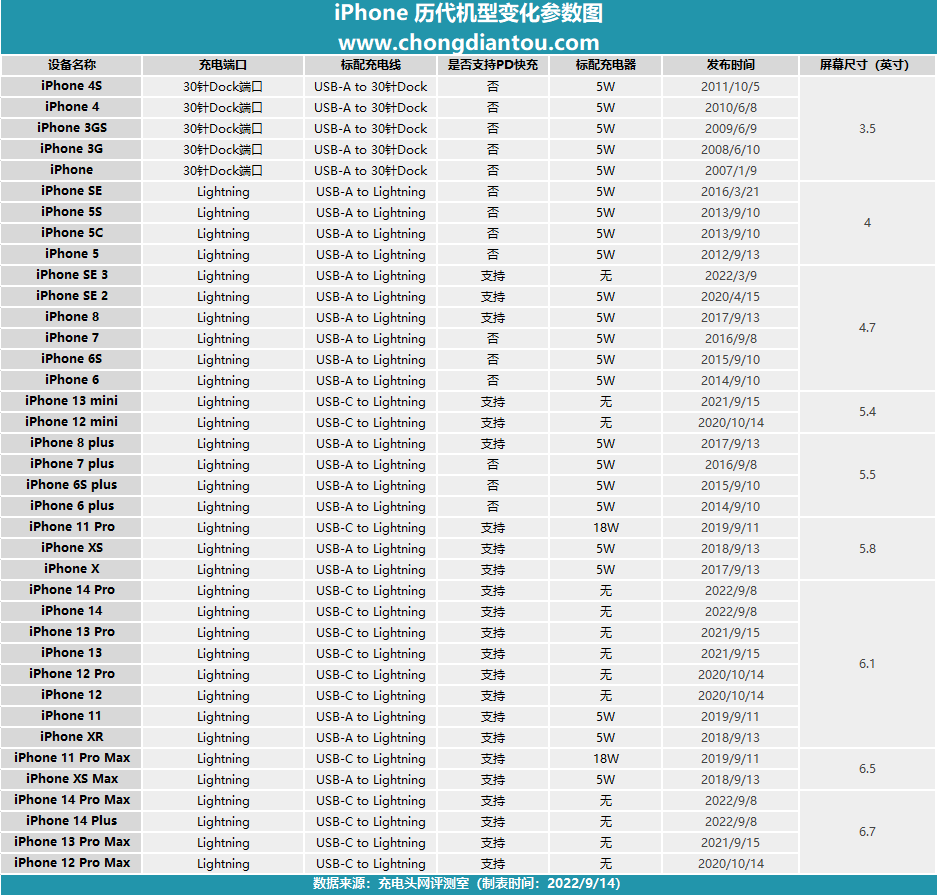Image resolution: width=937 pixels, height=895 pixels.
Task: Click the 数据来源 footer text
Action: (x=467, y=884)
